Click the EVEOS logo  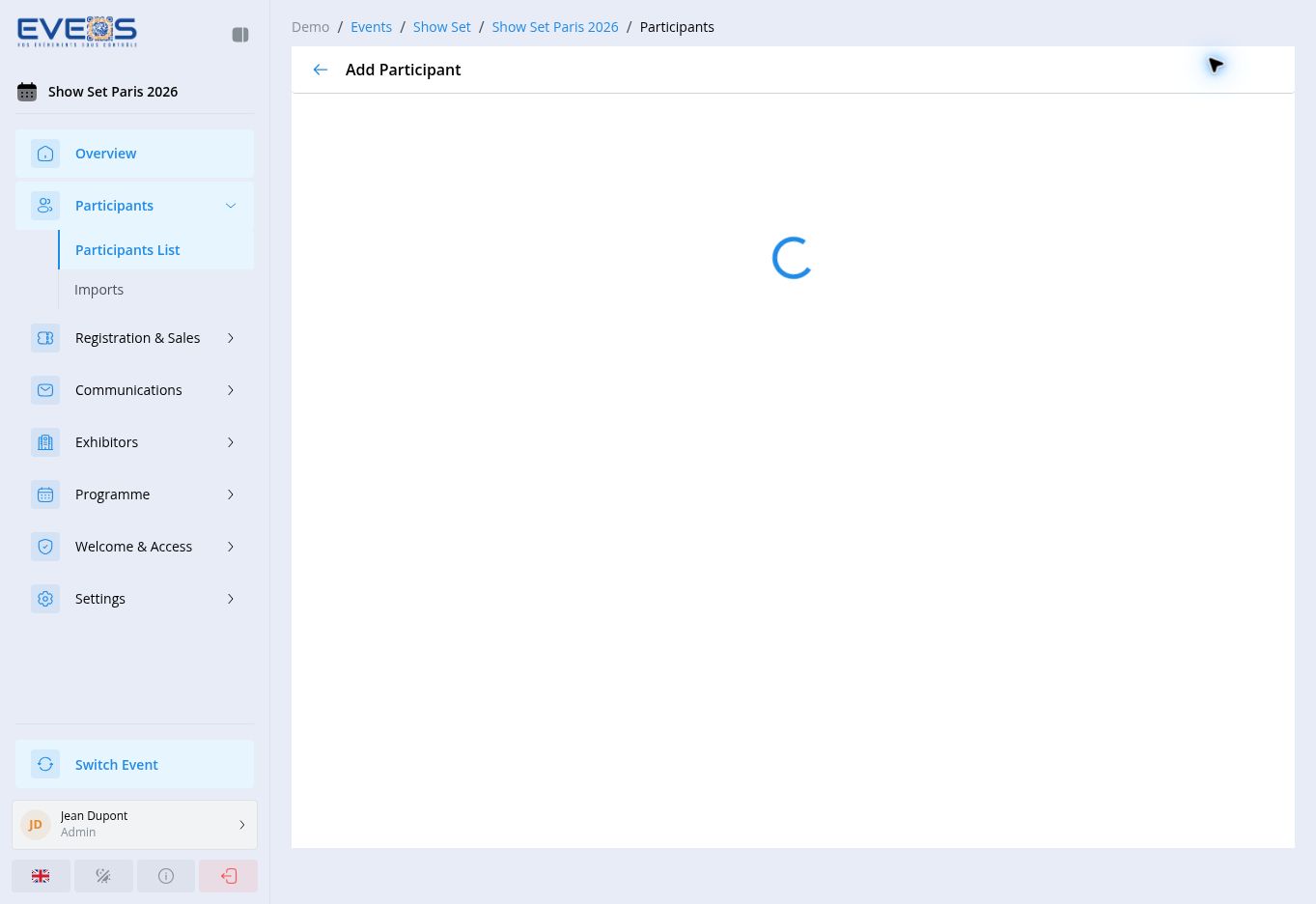77,32
